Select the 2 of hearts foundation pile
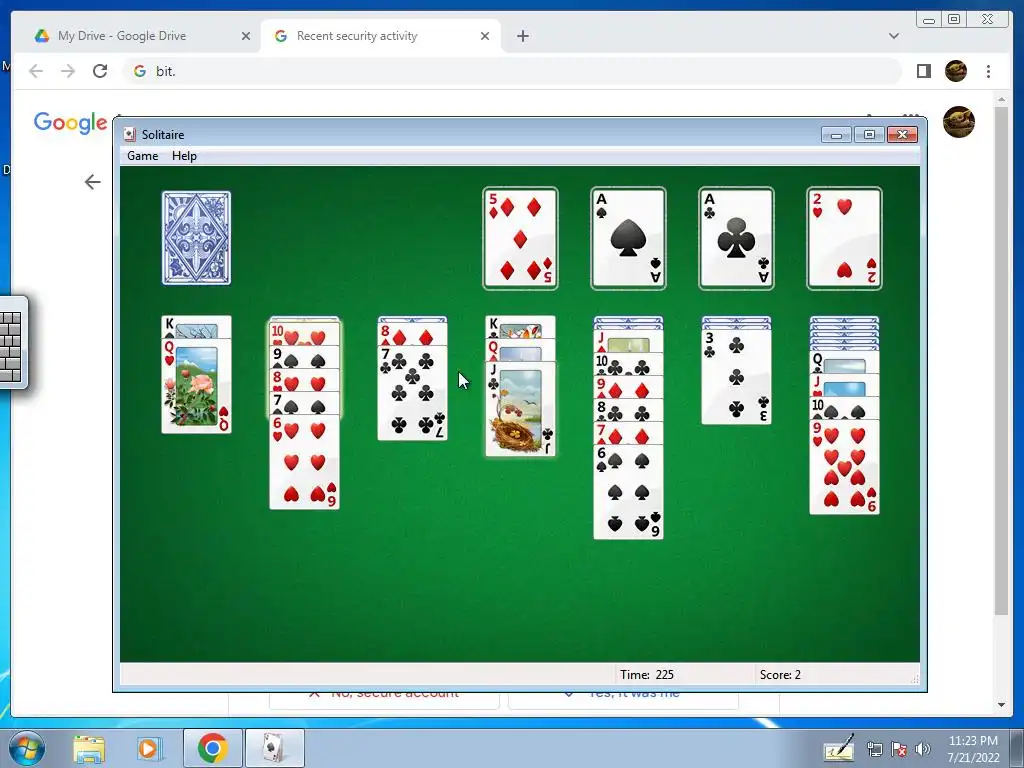This screenshot has height=768, width=1024. click(844, 238)
